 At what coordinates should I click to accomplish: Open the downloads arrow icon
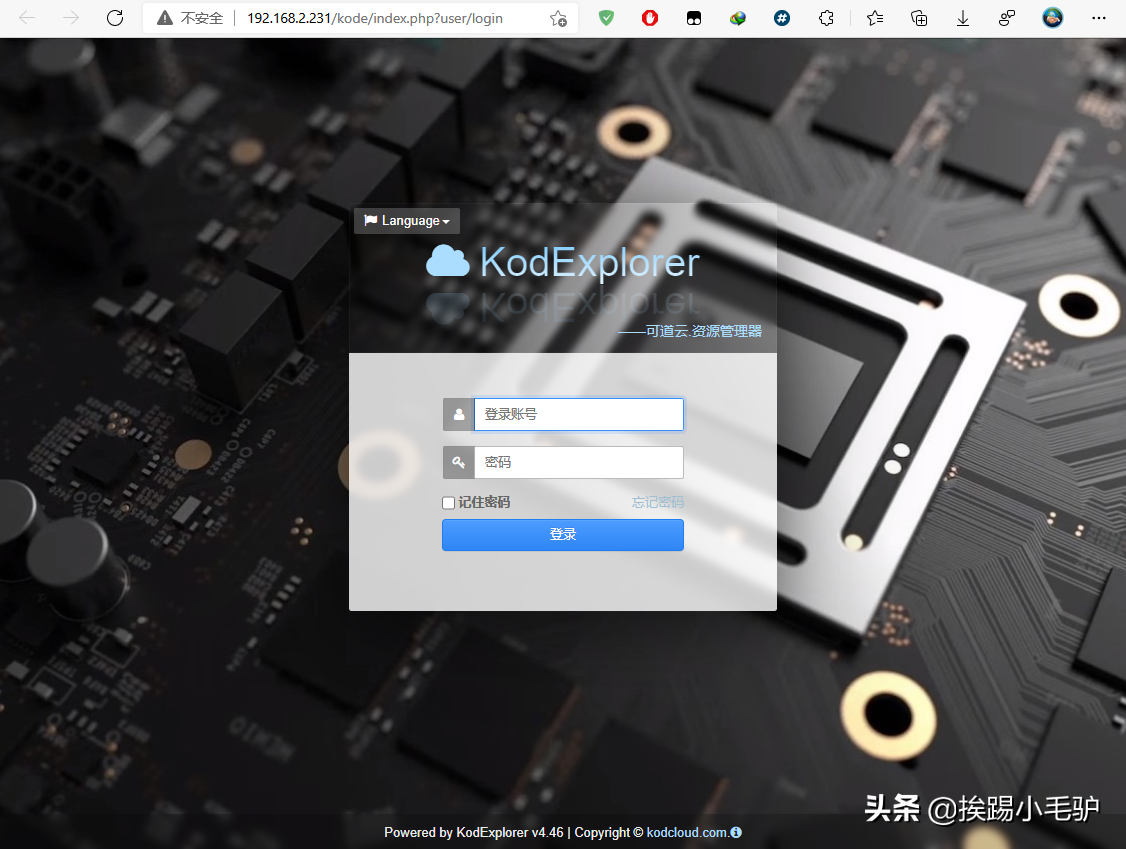[x=963, y=18]
